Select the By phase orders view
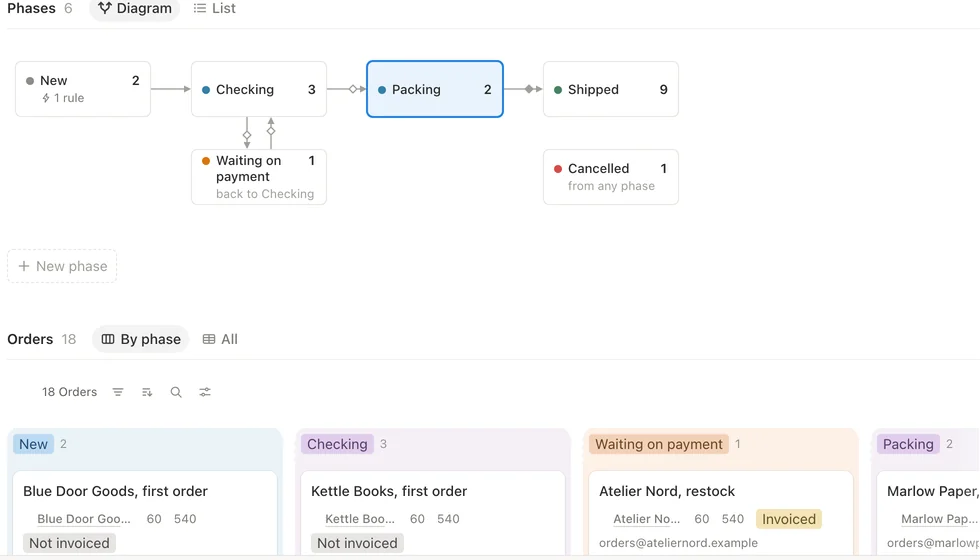Image resolution: width=980 pixels, height=560 pixels. point(141,339)
